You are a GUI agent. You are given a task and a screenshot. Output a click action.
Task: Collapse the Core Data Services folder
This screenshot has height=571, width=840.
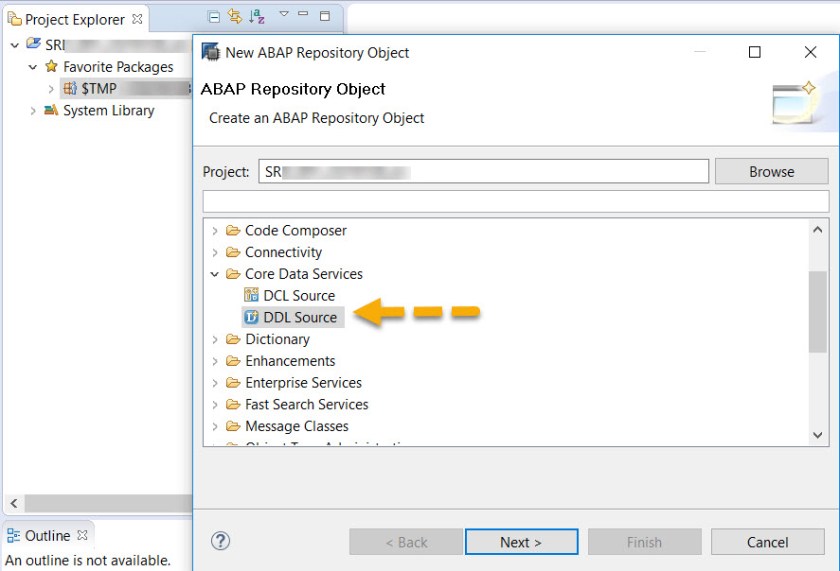point(215,274)
